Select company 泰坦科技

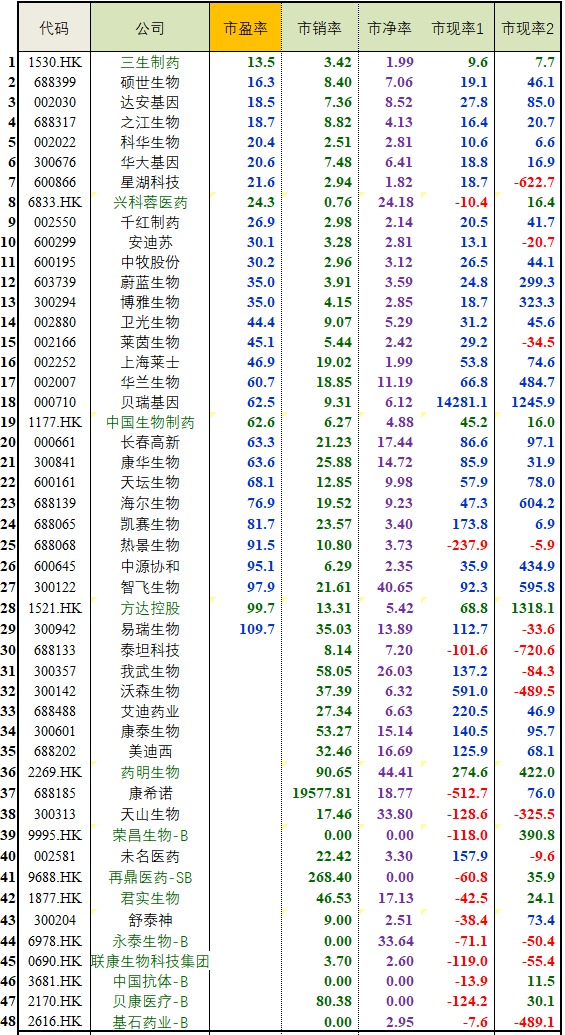coord(150,650)
